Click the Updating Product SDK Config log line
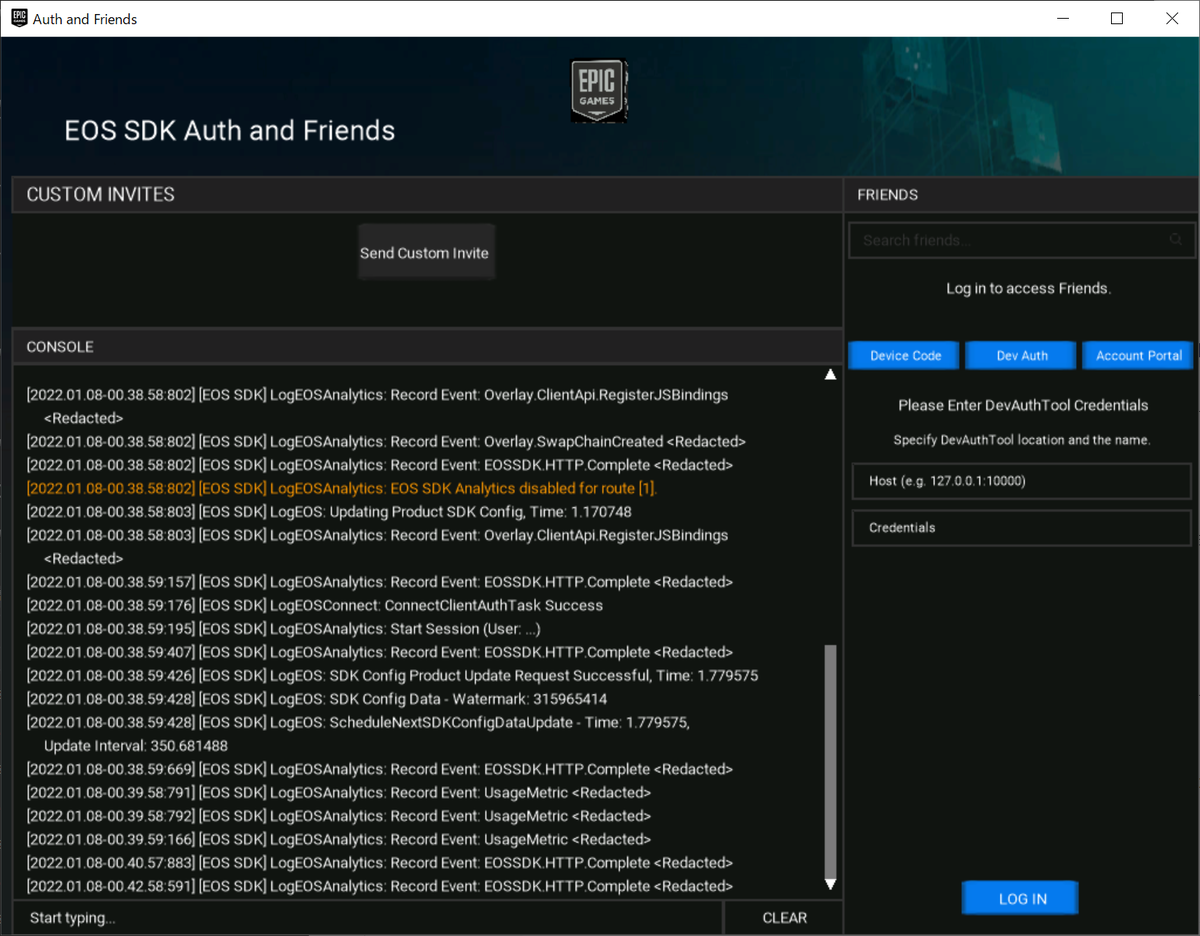Screen dimensions: 1200x936 point(329,512)
